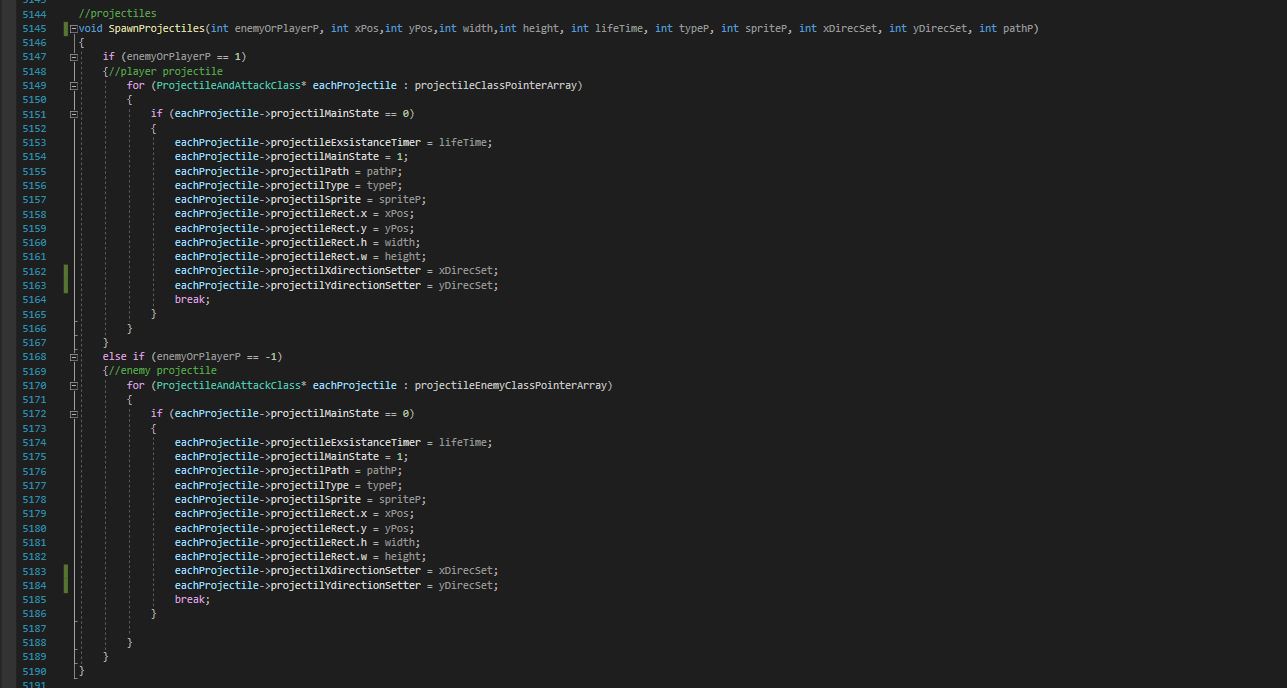Fold the if block at line 5151
This screenshot has height=688, width=1287.
tap(74, 114)
